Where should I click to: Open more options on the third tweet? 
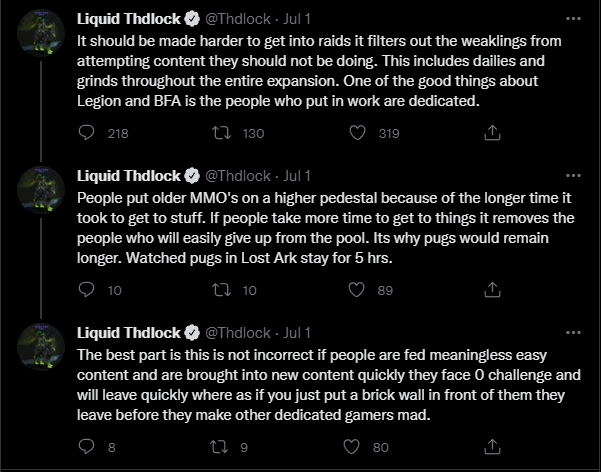[x=571, y=332]
